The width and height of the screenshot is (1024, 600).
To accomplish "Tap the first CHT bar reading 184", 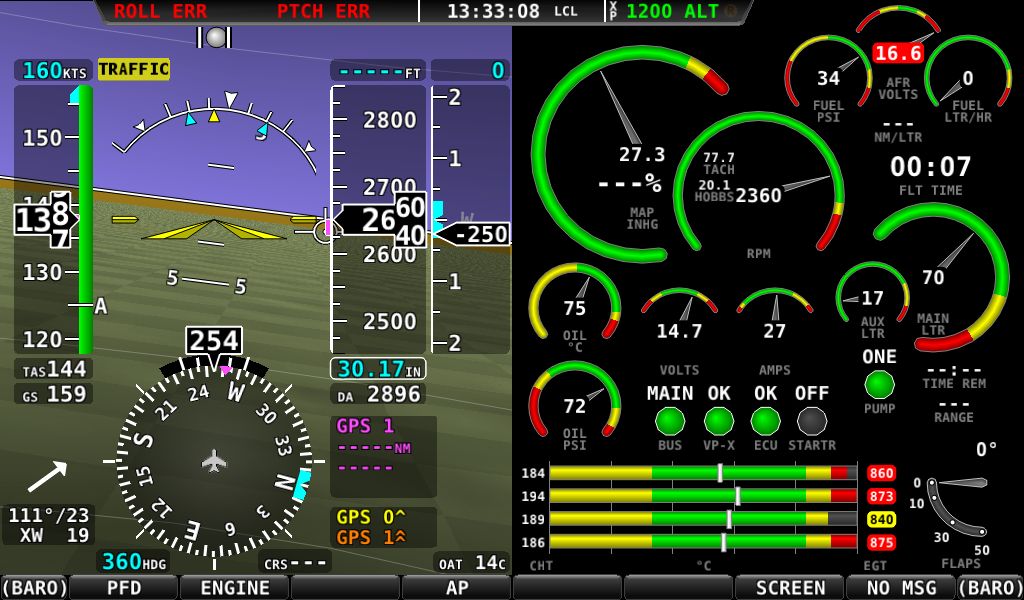I will tap(703, 473).
